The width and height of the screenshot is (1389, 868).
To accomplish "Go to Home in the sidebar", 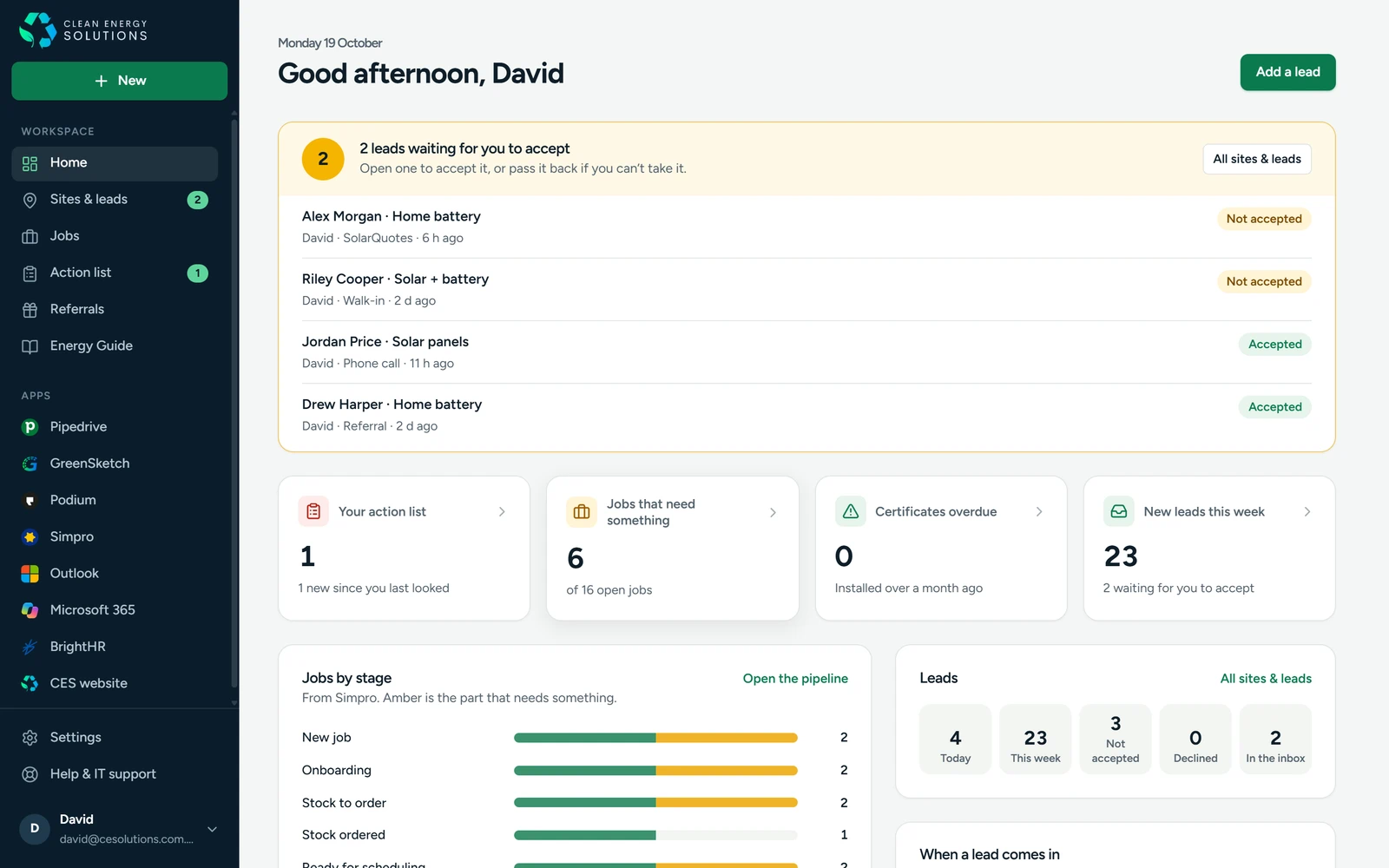I will pos(115,163).
